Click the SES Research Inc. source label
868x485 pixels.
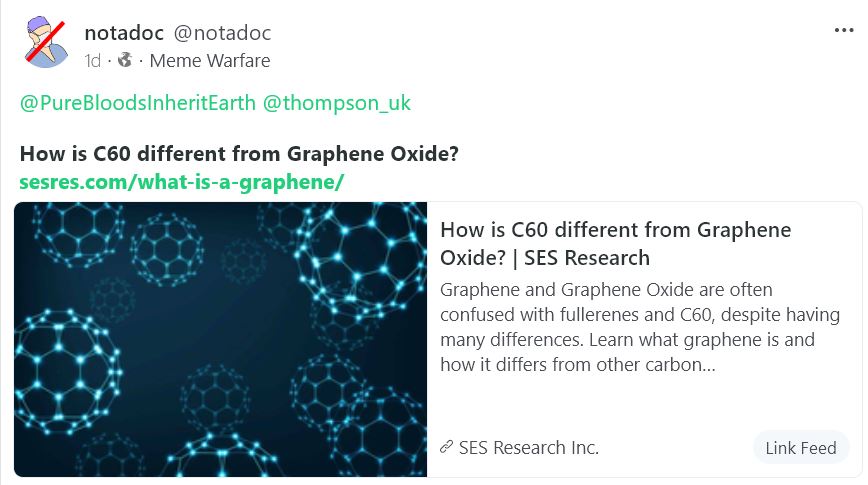click(x=529, y=447)
